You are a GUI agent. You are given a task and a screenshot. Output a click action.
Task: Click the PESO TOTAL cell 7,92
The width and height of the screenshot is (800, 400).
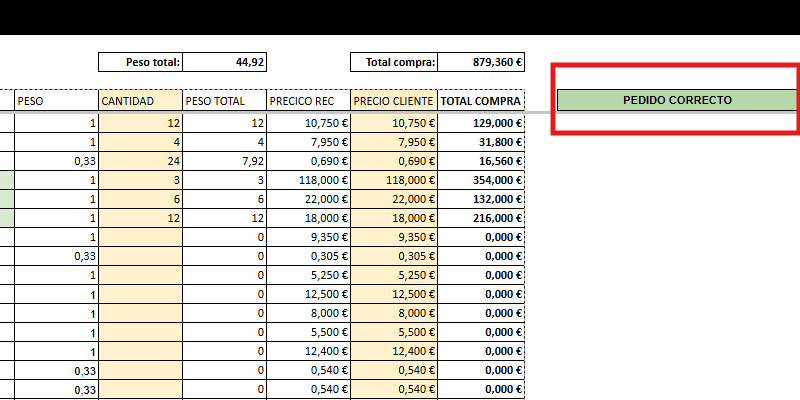coord(224,161)
